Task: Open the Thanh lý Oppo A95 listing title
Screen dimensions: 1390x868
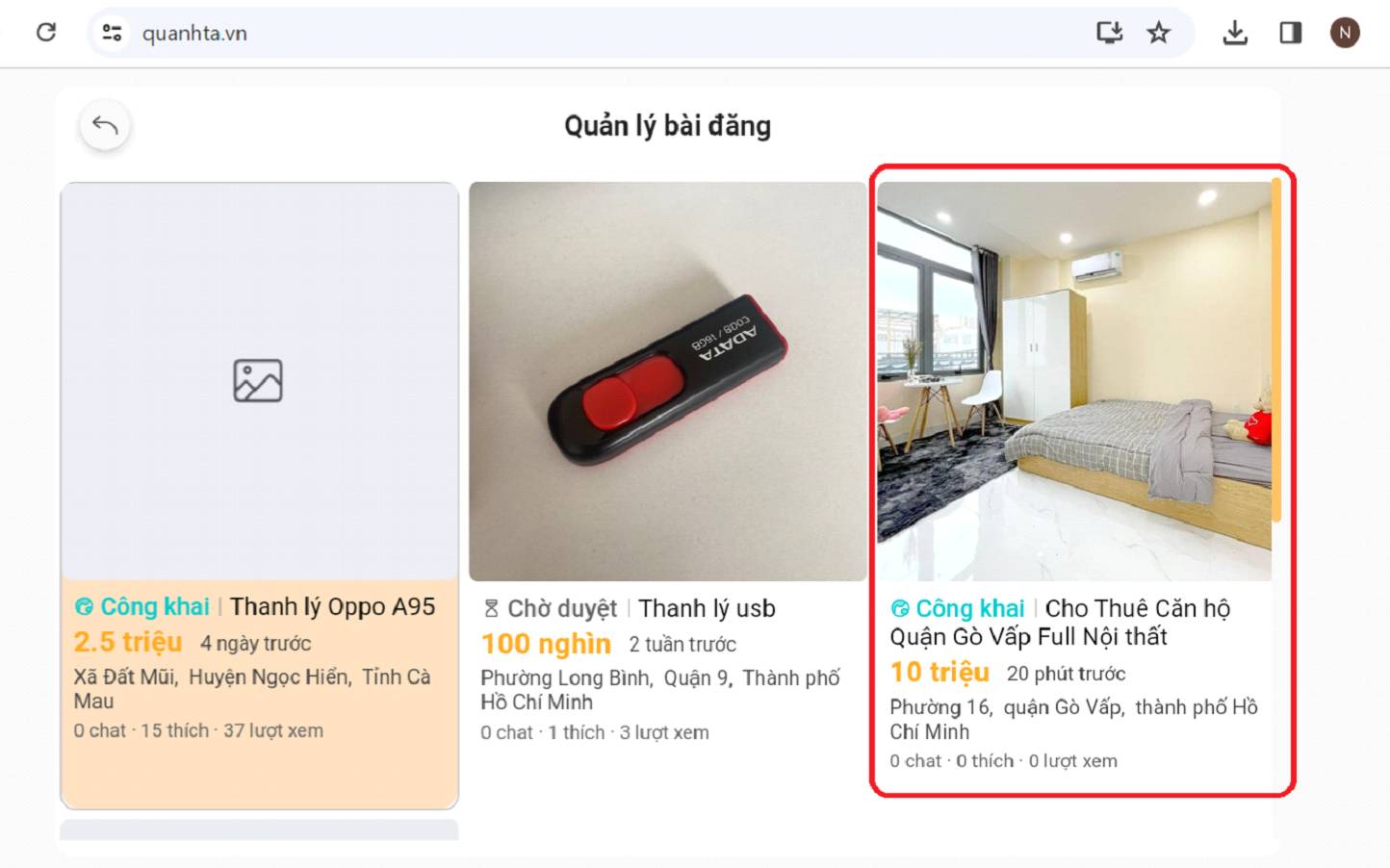Action: (332, 606)
